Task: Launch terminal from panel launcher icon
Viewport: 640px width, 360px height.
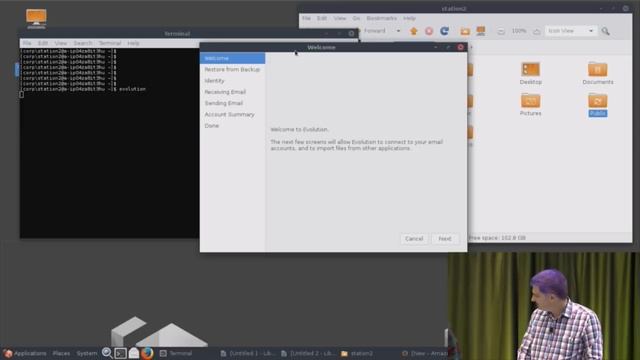Action: click(120, 353)
